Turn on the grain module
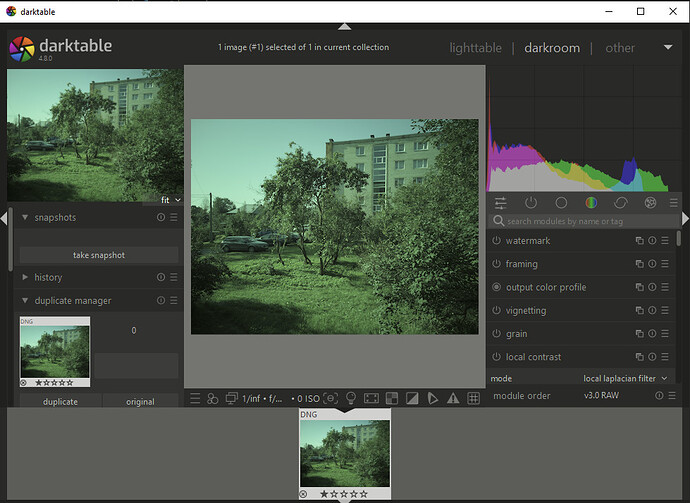The image size is (690, 503). click(497, 334)
